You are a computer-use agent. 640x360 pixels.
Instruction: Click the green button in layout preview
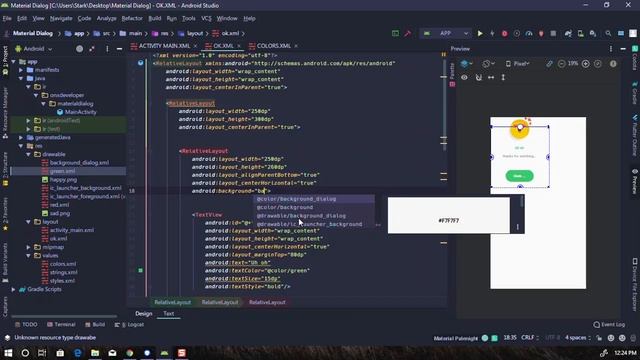coord(519,176)
